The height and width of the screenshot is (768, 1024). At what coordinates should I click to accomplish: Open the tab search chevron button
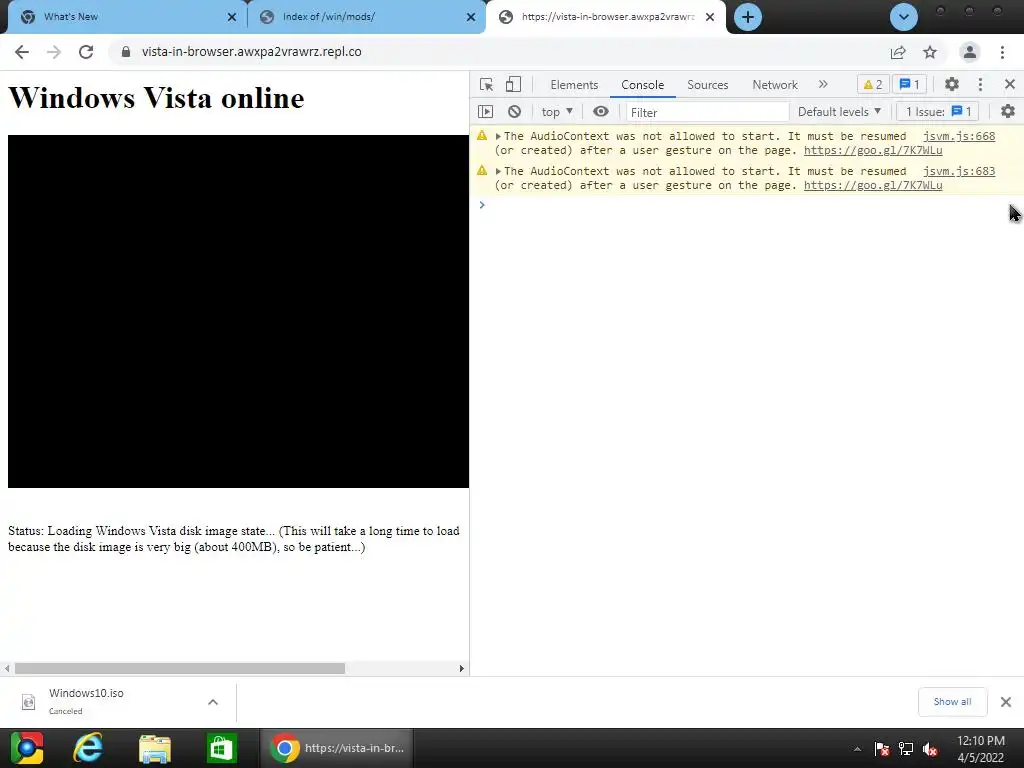(904, 17)
